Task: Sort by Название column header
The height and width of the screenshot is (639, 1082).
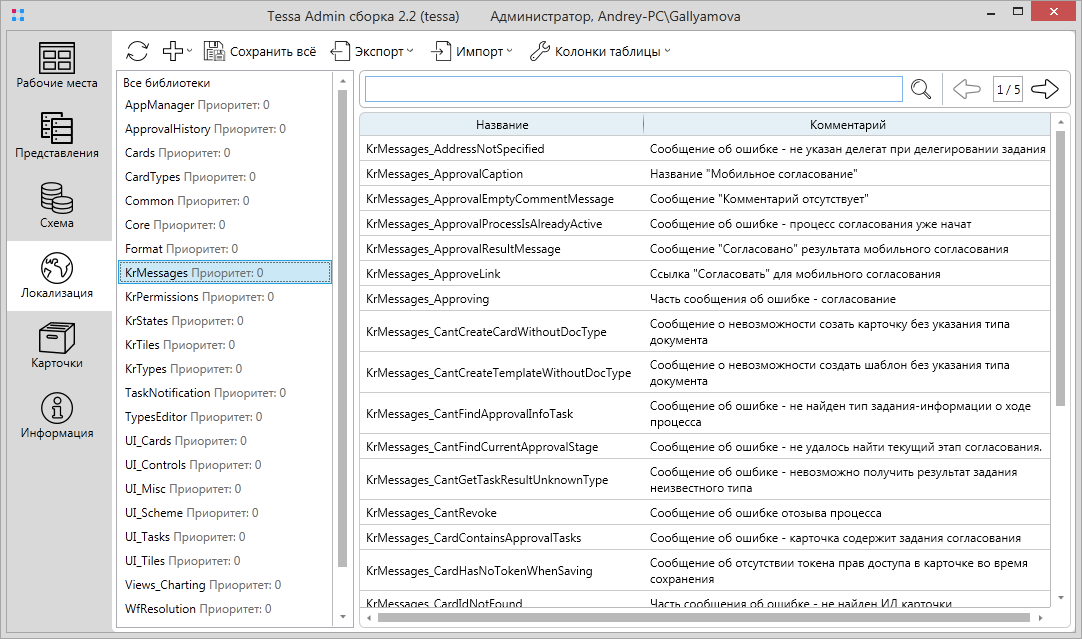Action: (502, 125)
